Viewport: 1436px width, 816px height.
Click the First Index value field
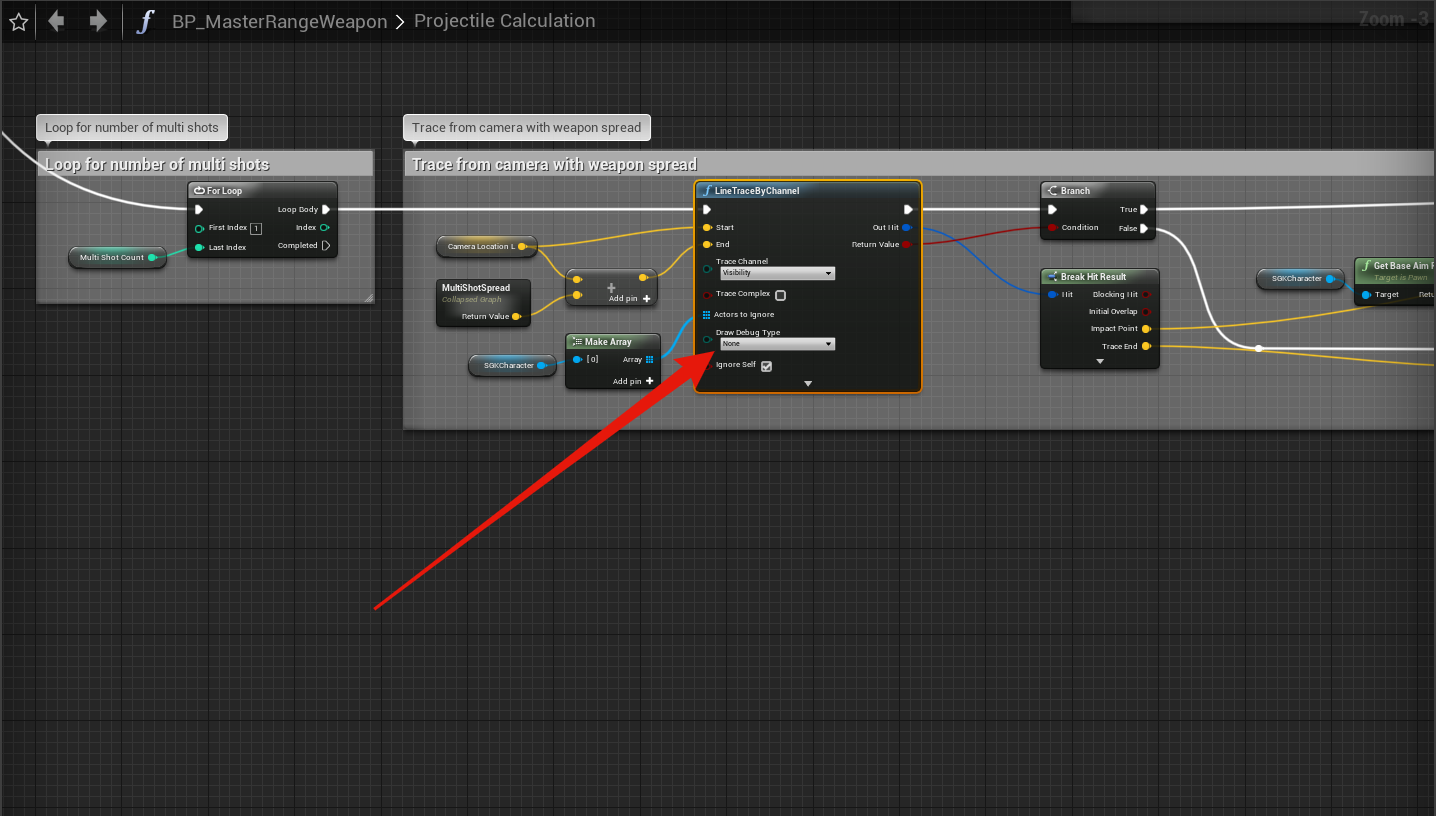256,228
